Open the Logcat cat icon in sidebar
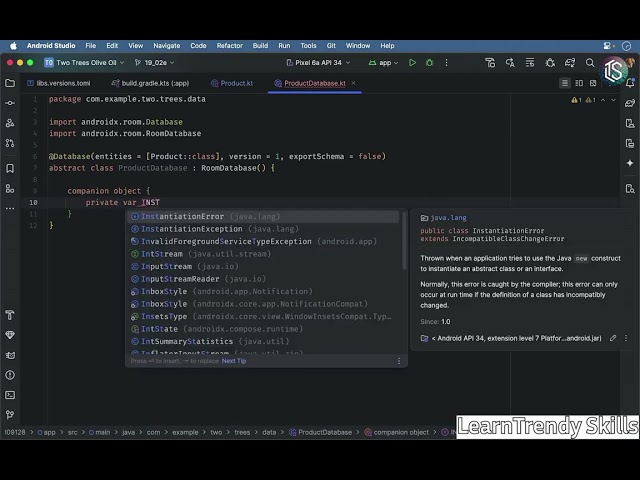This screenshot has height=480, width=640. [x=10, y=355]
